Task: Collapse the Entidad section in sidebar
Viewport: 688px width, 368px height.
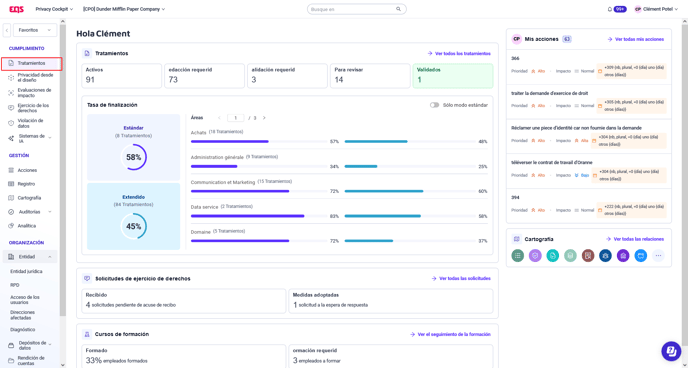Action: [x=50, y=257]
